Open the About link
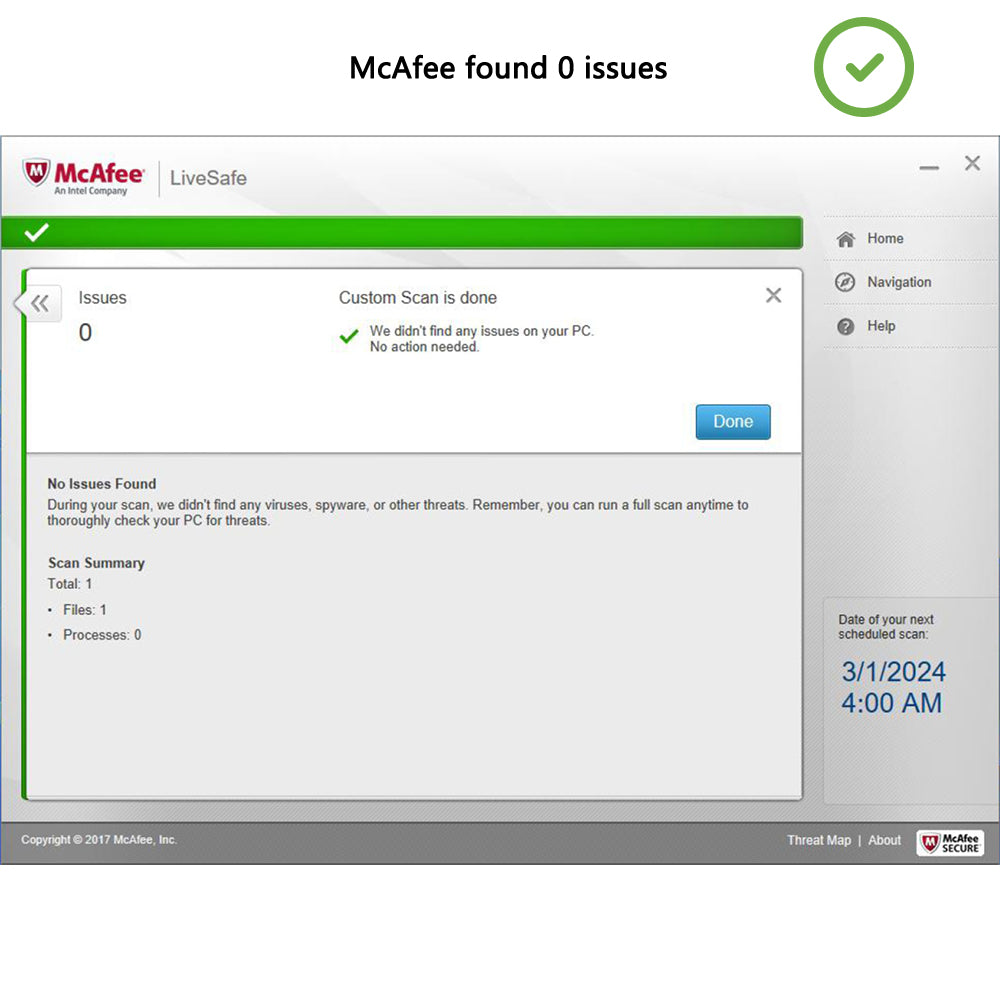Screen dimensions: 1000x1000 [x=885, y=840]
